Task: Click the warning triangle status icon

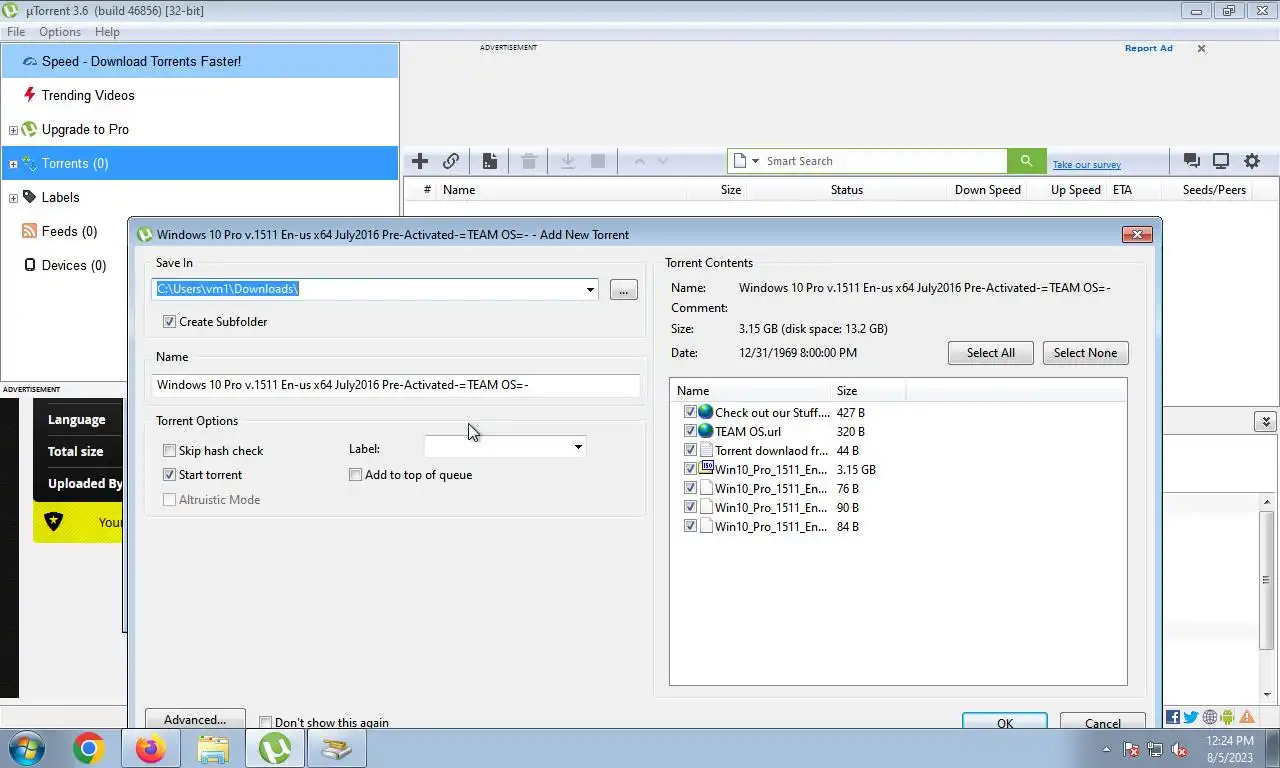Action: pyautogui.click(x=1247, y=717)
